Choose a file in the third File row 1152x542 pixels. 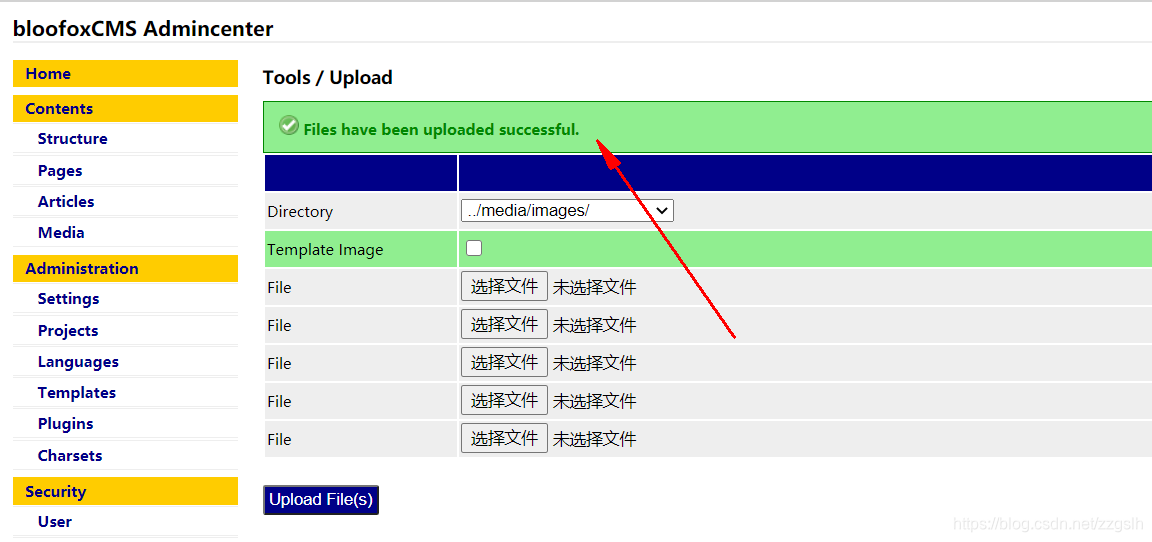click(504, 363)
